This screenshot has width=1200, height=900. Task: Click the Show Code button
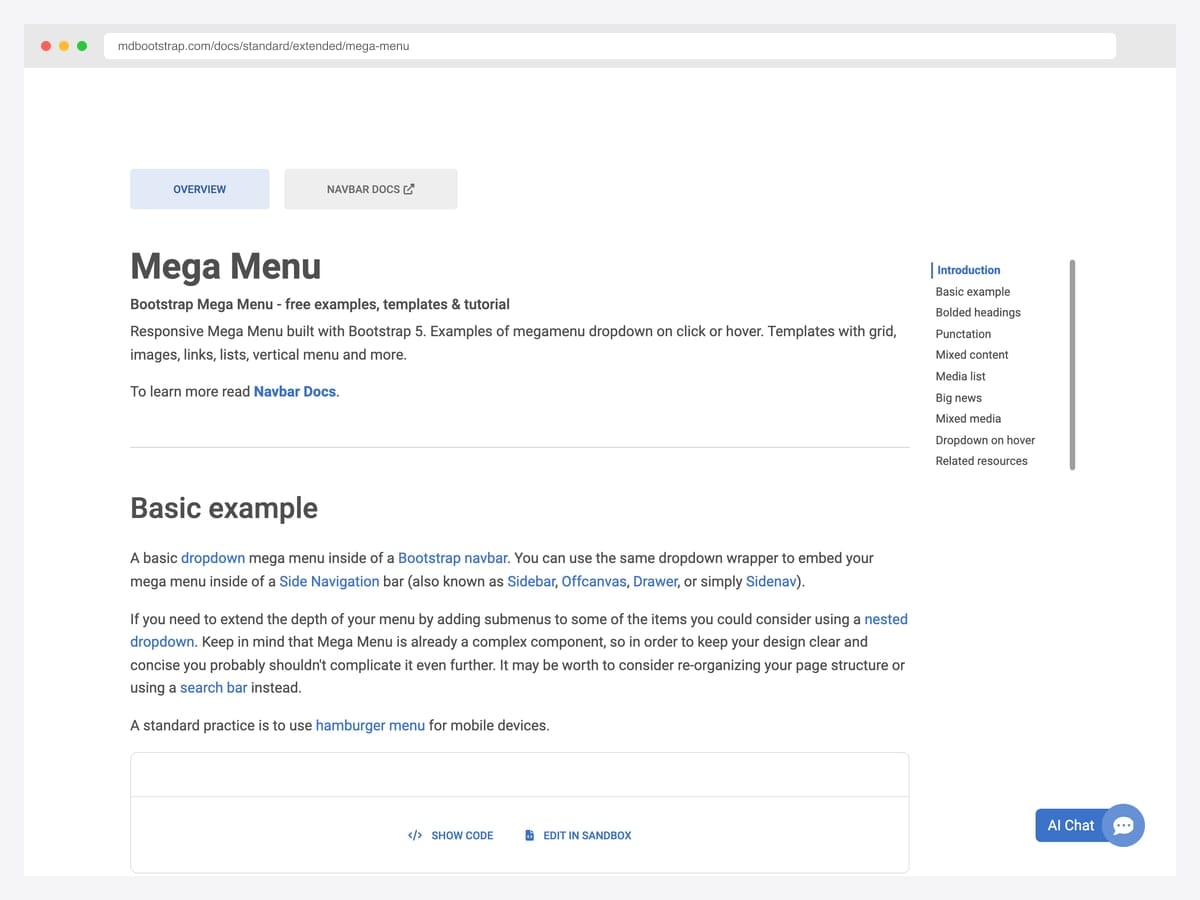click(451, 835)
